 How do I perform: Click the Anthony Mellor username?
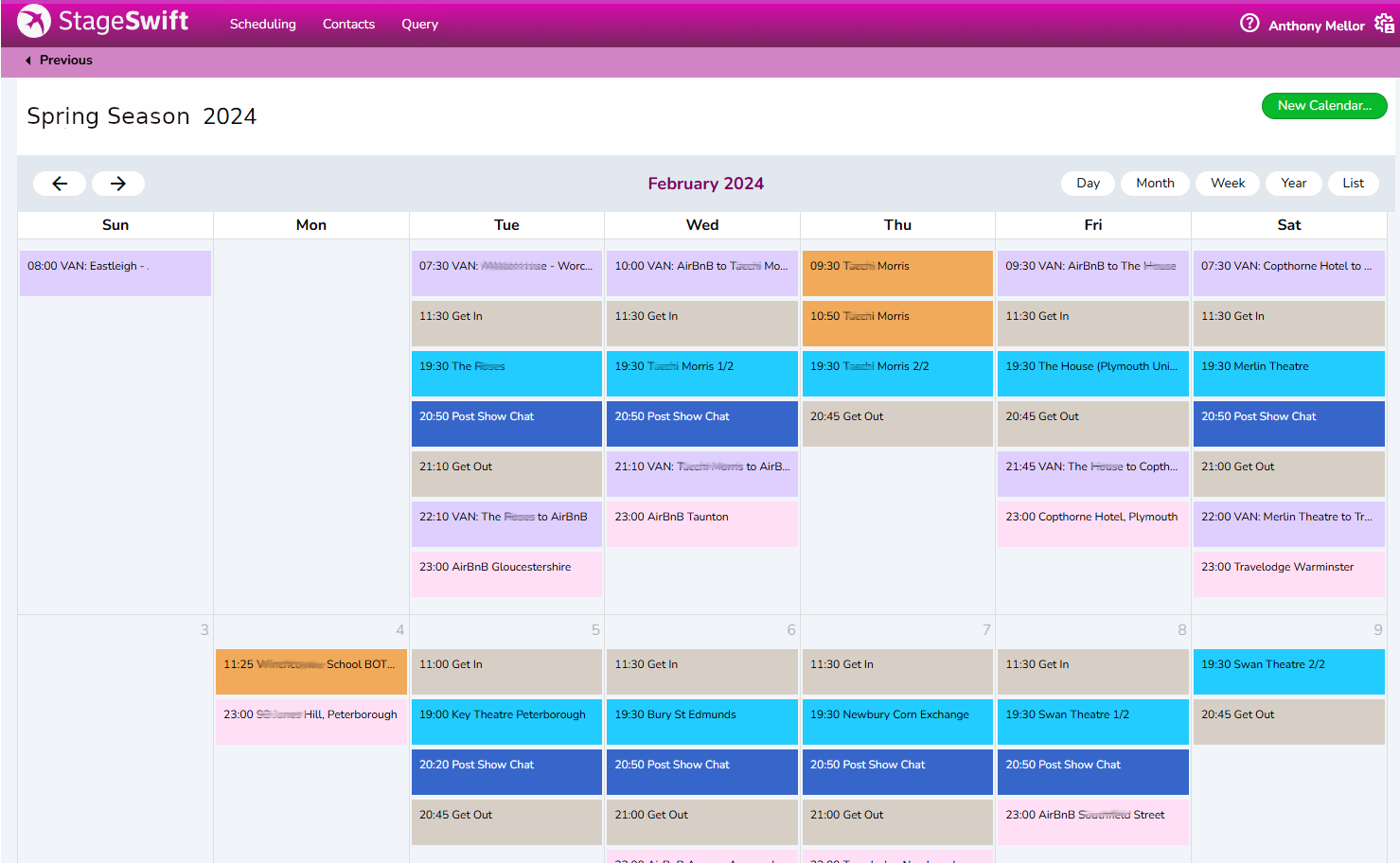coord(1316,26)
